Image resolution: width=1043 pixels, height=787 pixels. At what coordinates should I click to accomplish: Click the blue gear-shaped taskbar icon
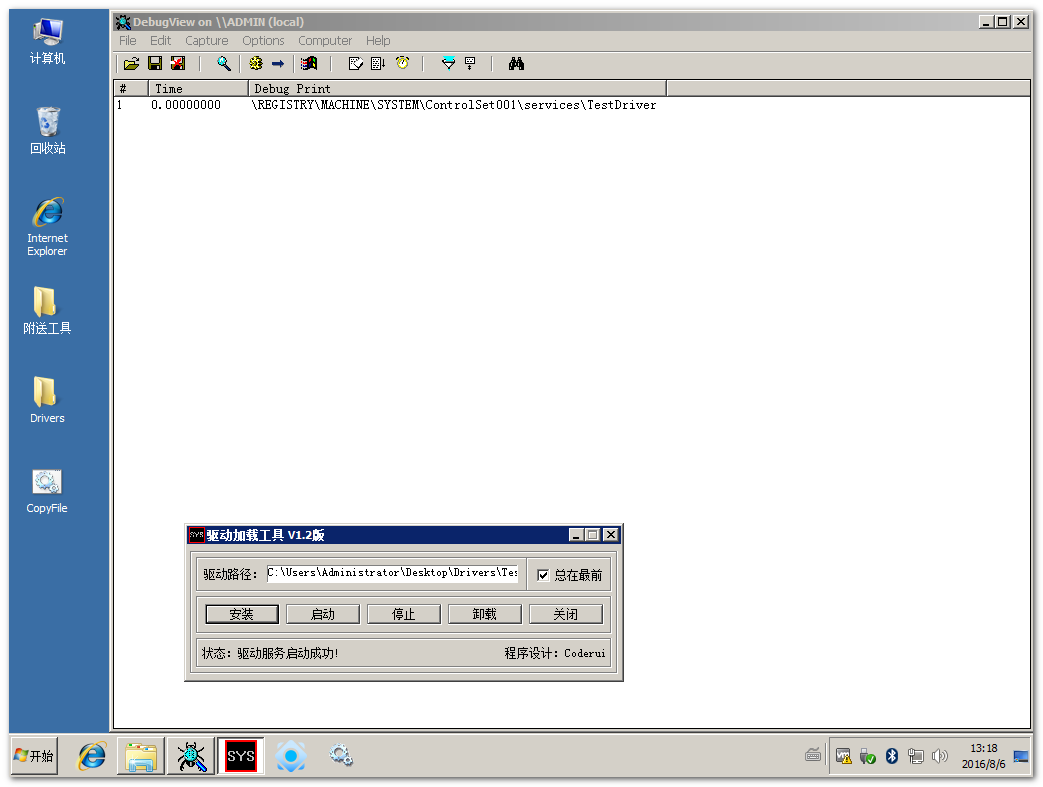pyautogui.click(x=291, y=756)
